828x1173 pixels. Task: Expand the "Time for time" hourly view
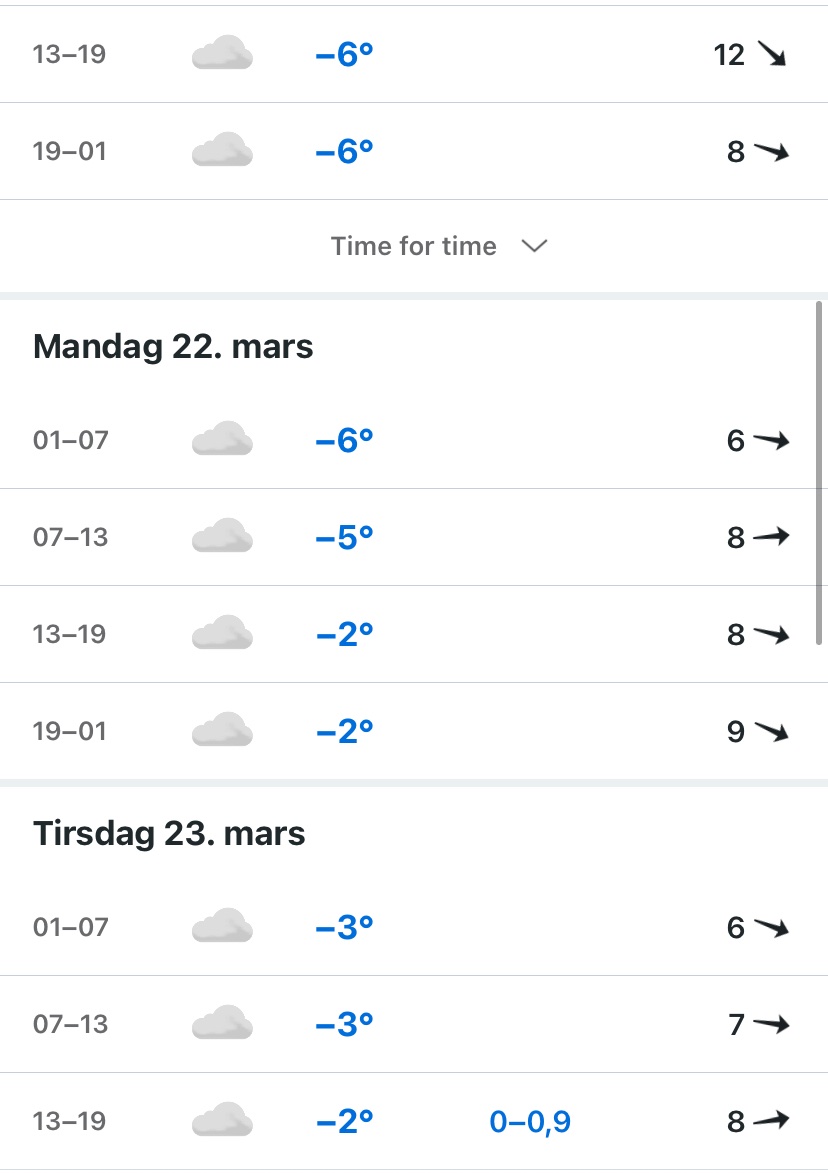pyautogui.click(x=414, y=246)
